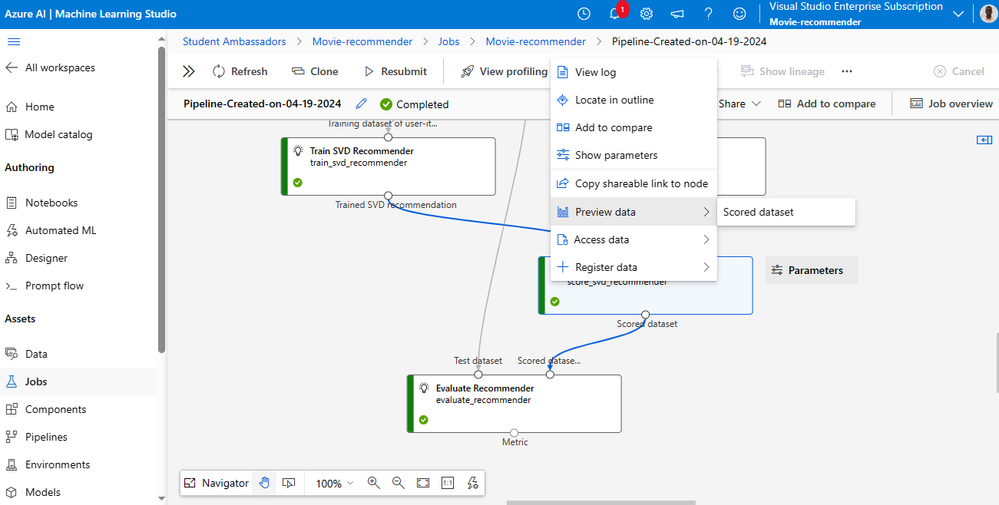Viewport: 999px width, 505px height.
Task: Open the recent history clock icon
Action: click(584, 13)
